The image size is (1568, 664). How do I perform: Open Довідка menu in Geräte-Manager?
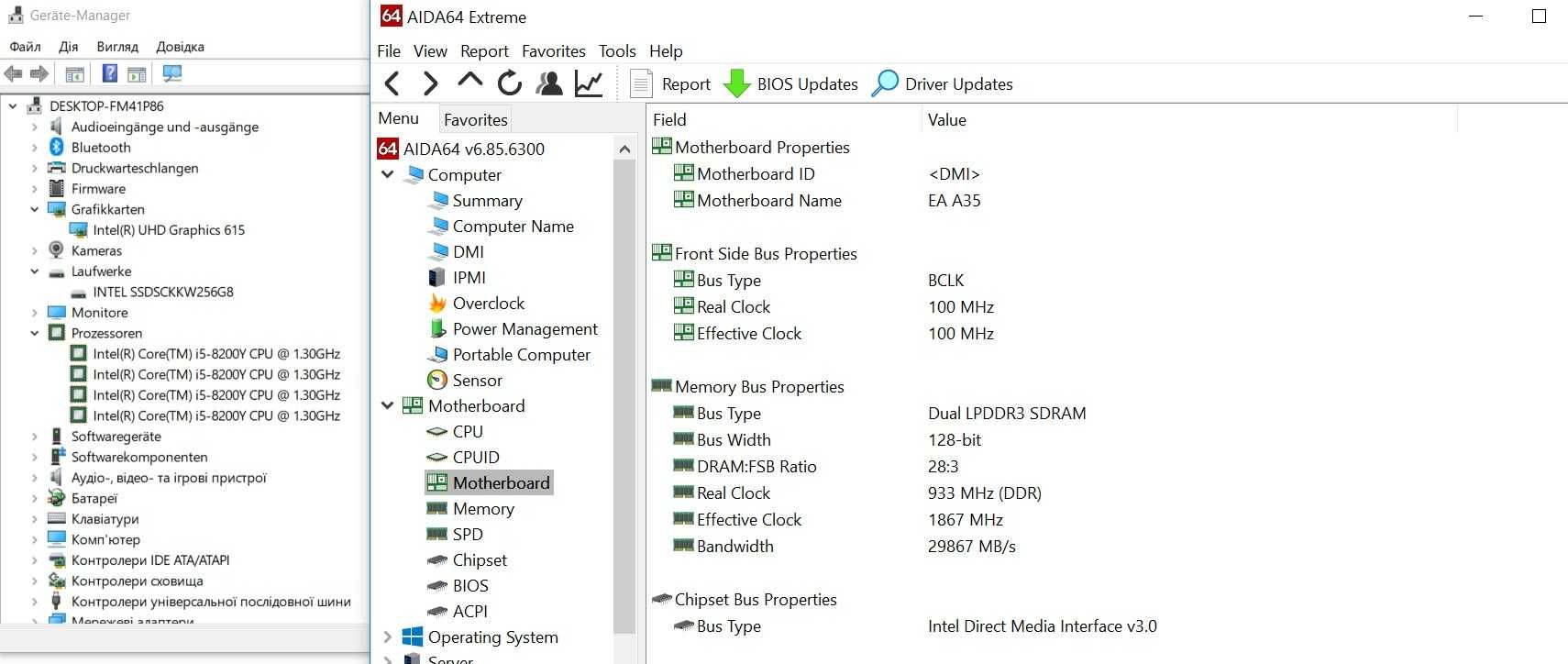click(x=180, y=46)
